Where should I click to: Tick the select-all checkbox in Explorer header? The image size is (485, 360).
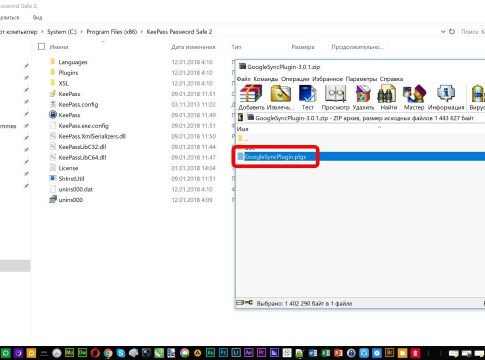coord(41,47)
